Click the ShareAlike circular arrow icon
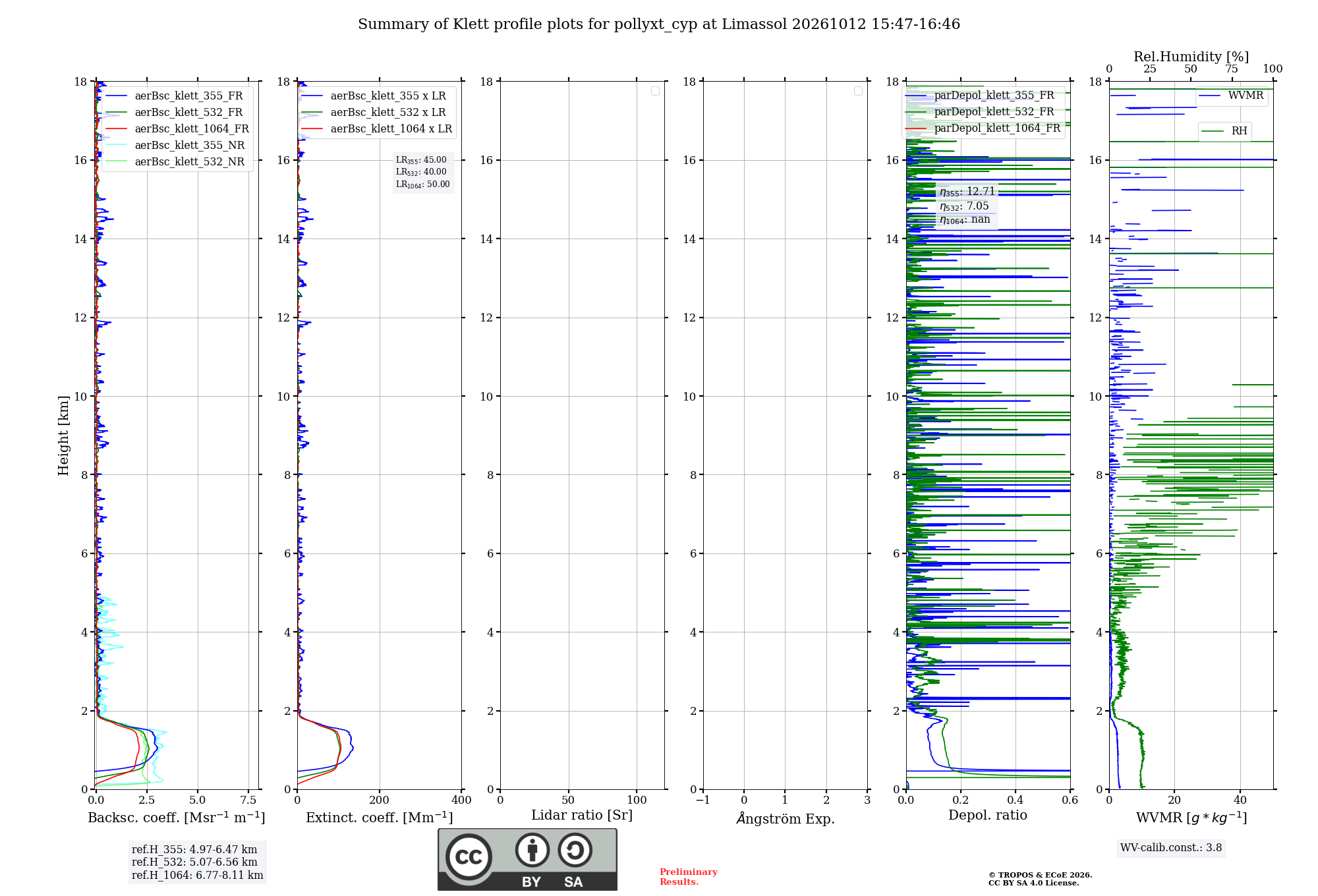Viewport: 1318px width, 896px height. pyautogui.click(x=575, y=850)
